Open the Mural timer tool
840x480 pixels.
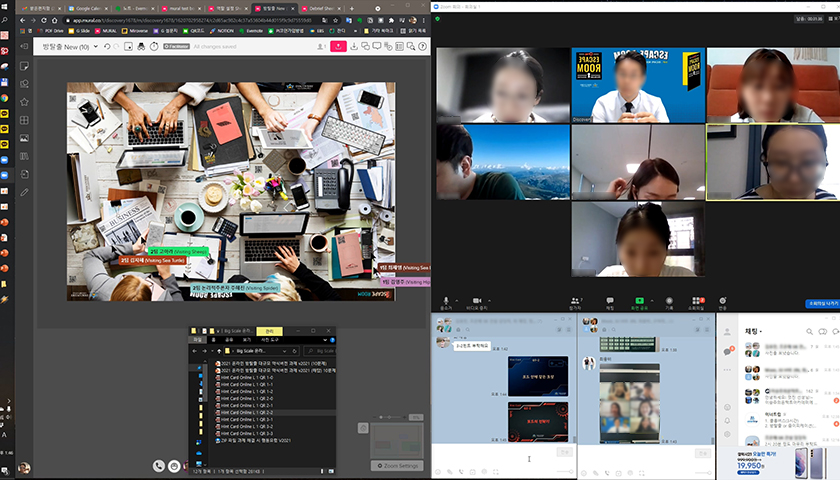point(154,47)
